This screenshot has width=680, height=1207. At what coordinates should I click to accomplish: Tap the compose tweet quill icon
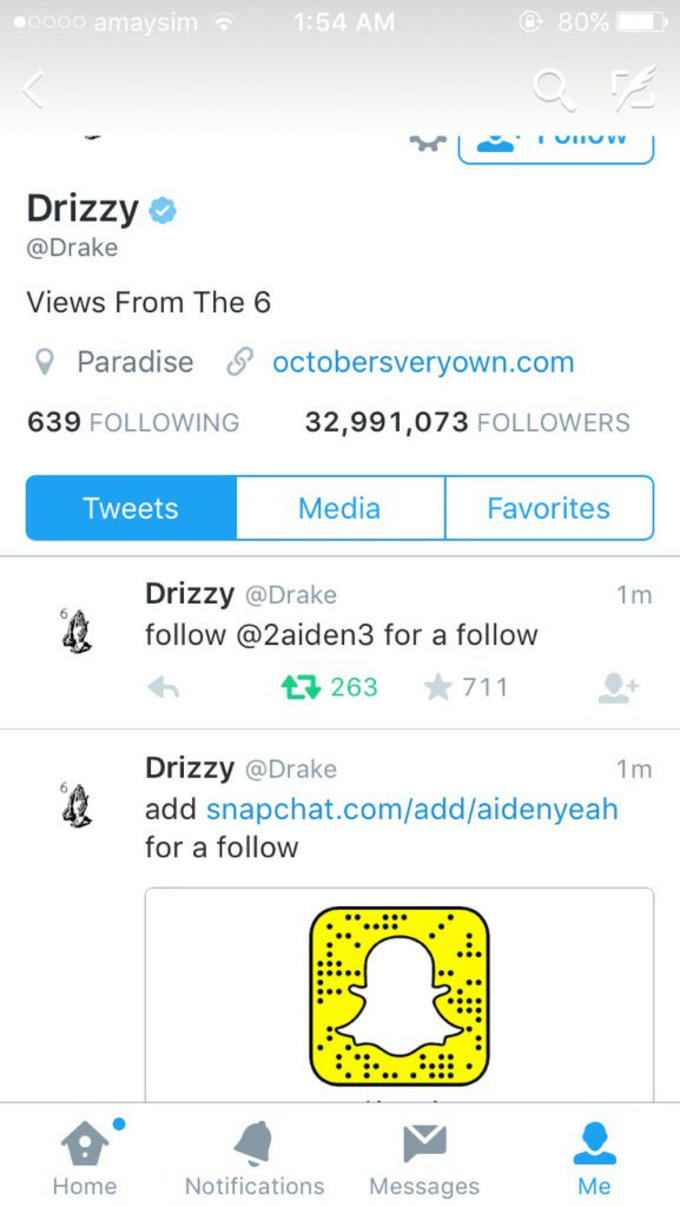pos(632,88)
